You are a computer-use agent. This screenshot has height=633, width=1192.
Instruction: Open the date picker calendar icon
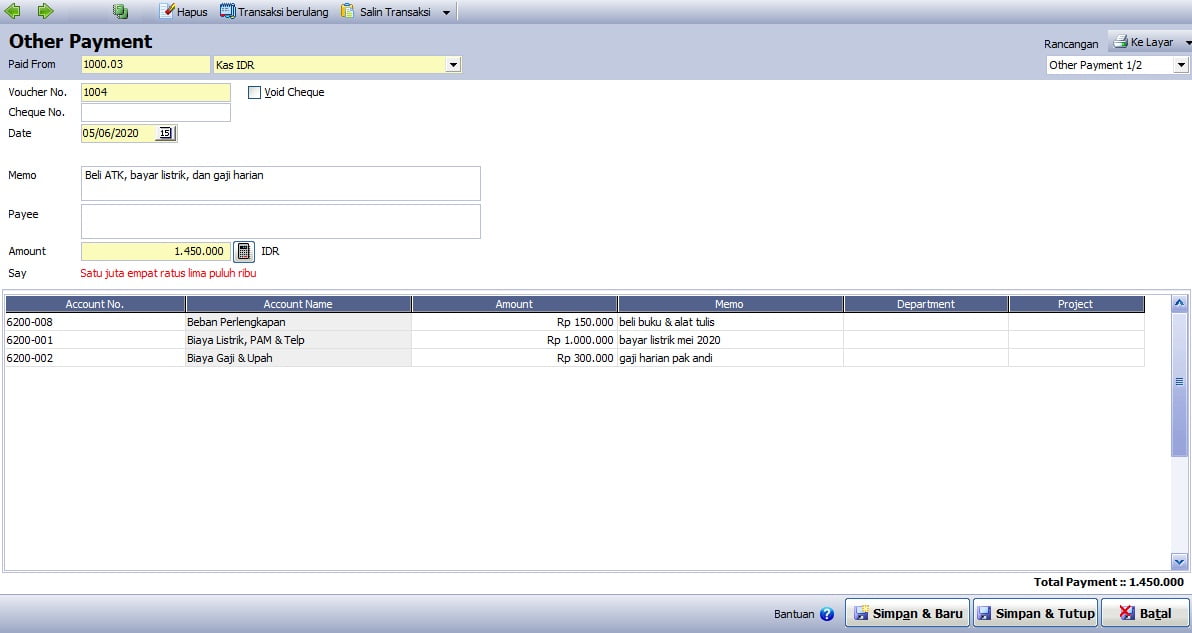(x=165, y=133)
